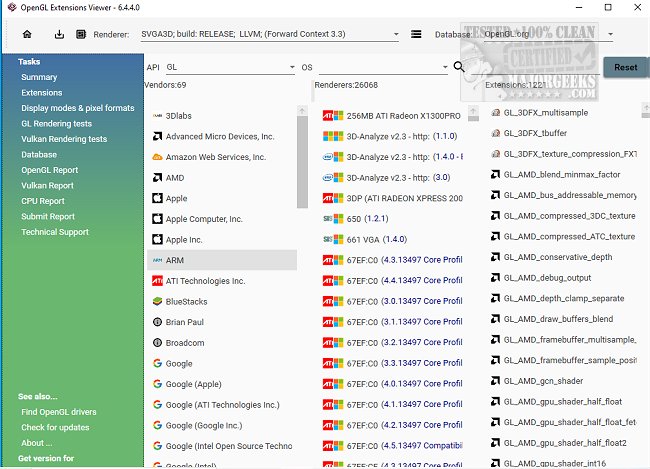650x469 pixels.
Task: Open the Database source dropdown arrow
Action: (x=610, y=34)
